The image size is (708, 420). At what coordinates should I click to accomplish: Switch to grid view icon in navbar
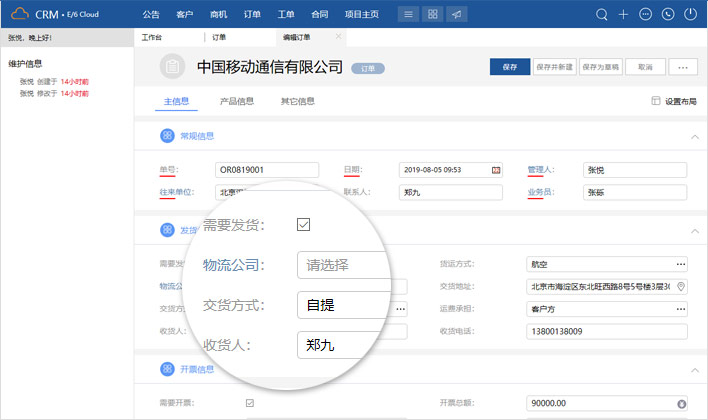pos(432,15)
